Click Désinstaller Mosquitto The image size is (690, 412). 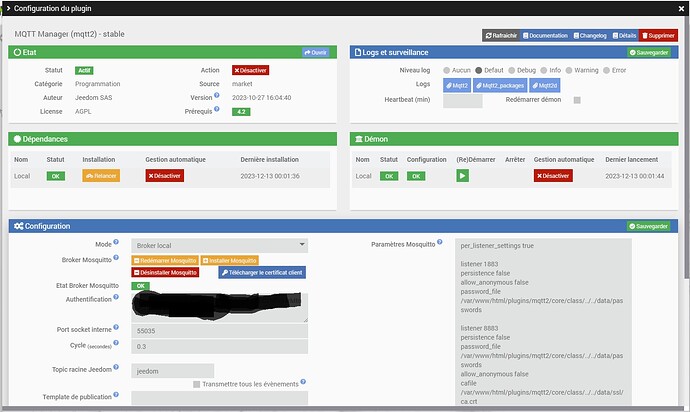pos(165,272)
